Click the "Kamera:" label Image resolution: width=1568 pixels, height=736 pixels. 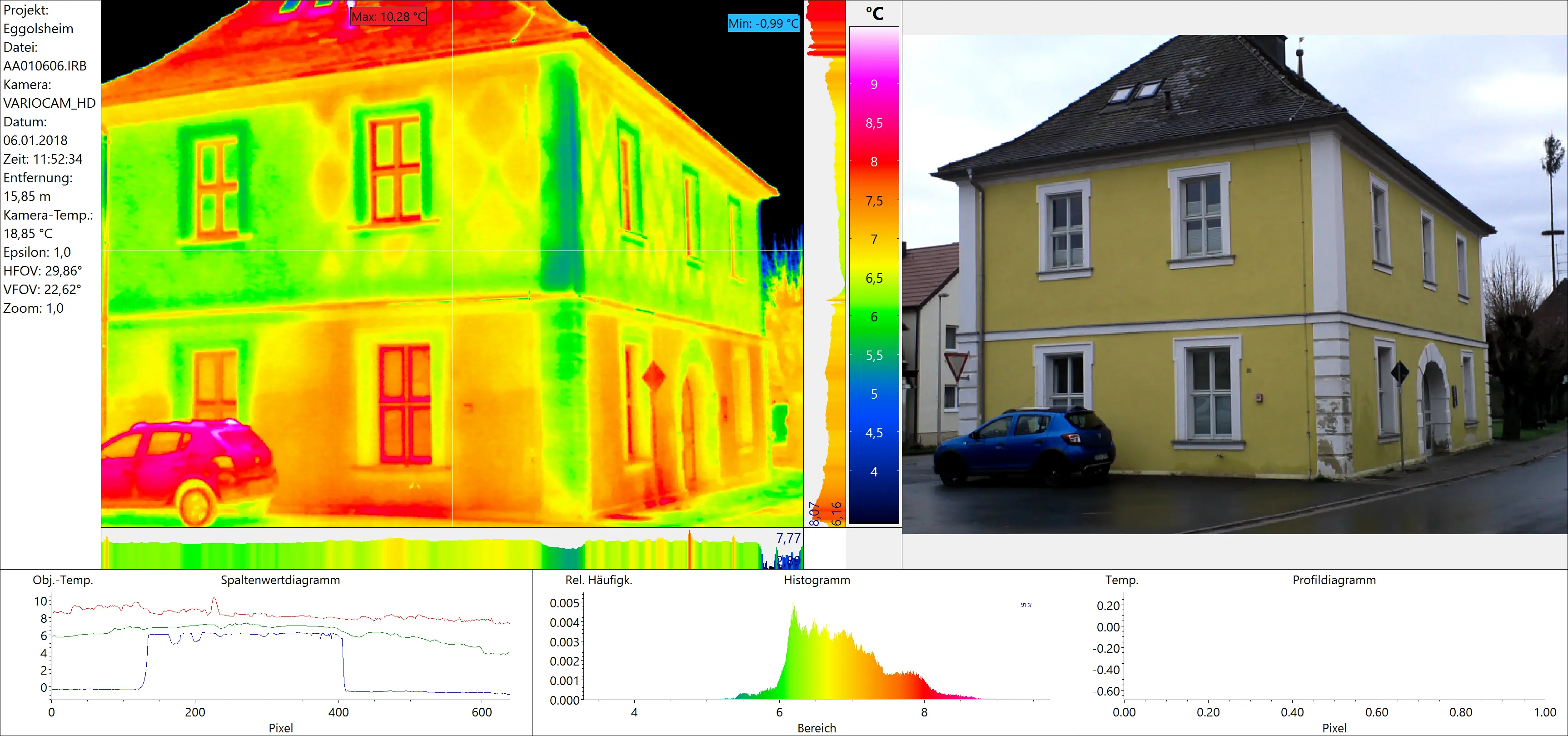pos(27,85)
